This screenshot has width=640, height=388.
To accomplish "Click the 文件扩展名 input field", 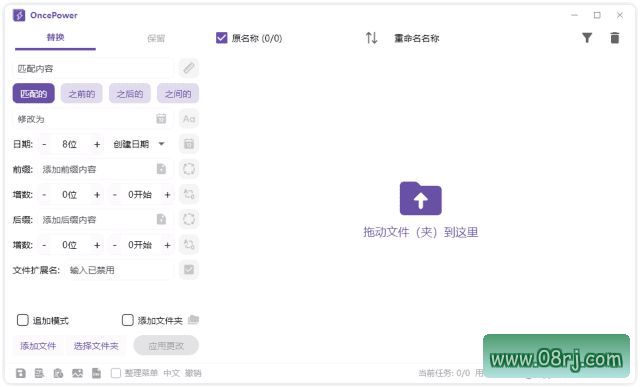I will 119,270.
